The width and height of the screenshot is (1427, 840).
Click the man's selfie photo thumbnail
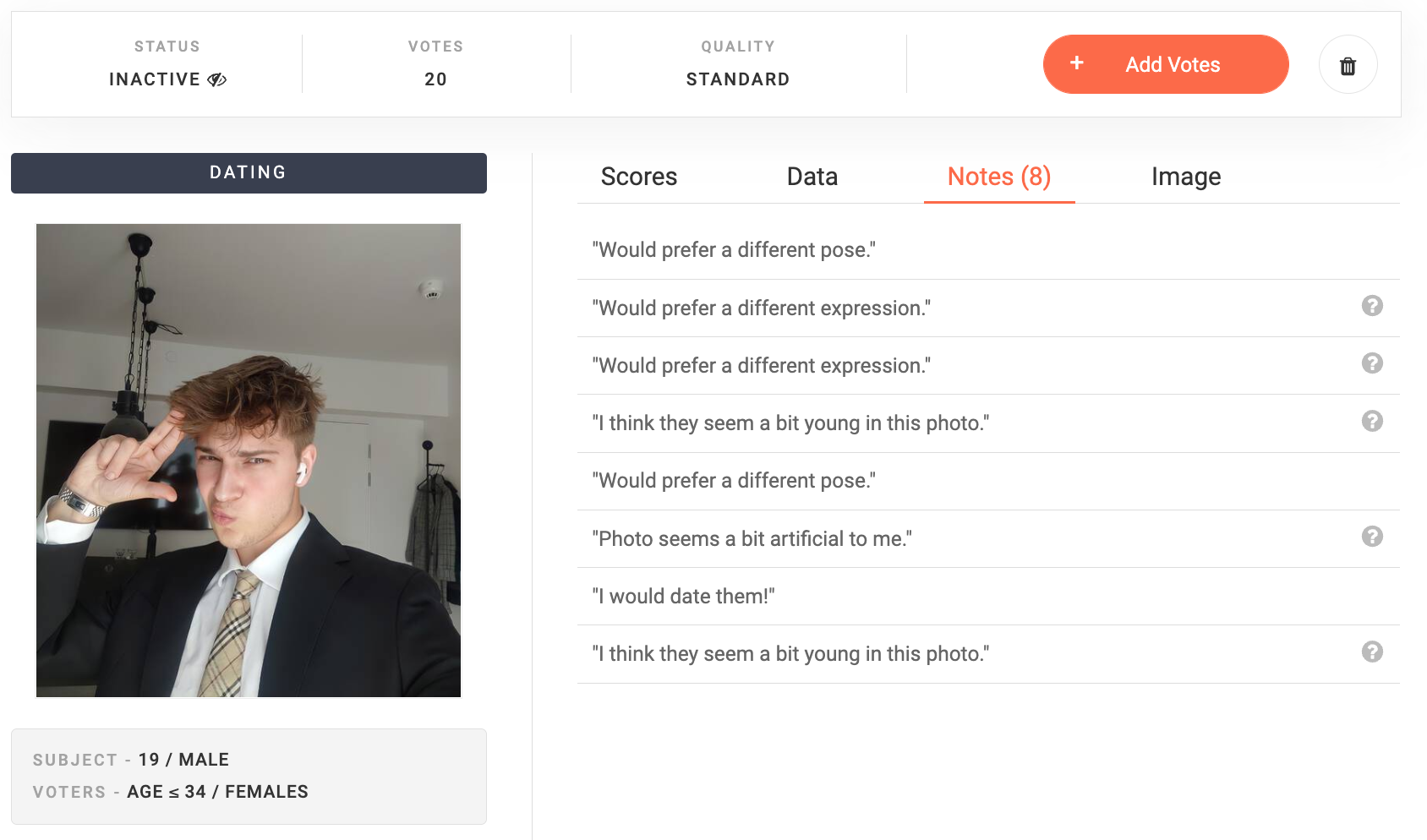click(x=249, y=461)
